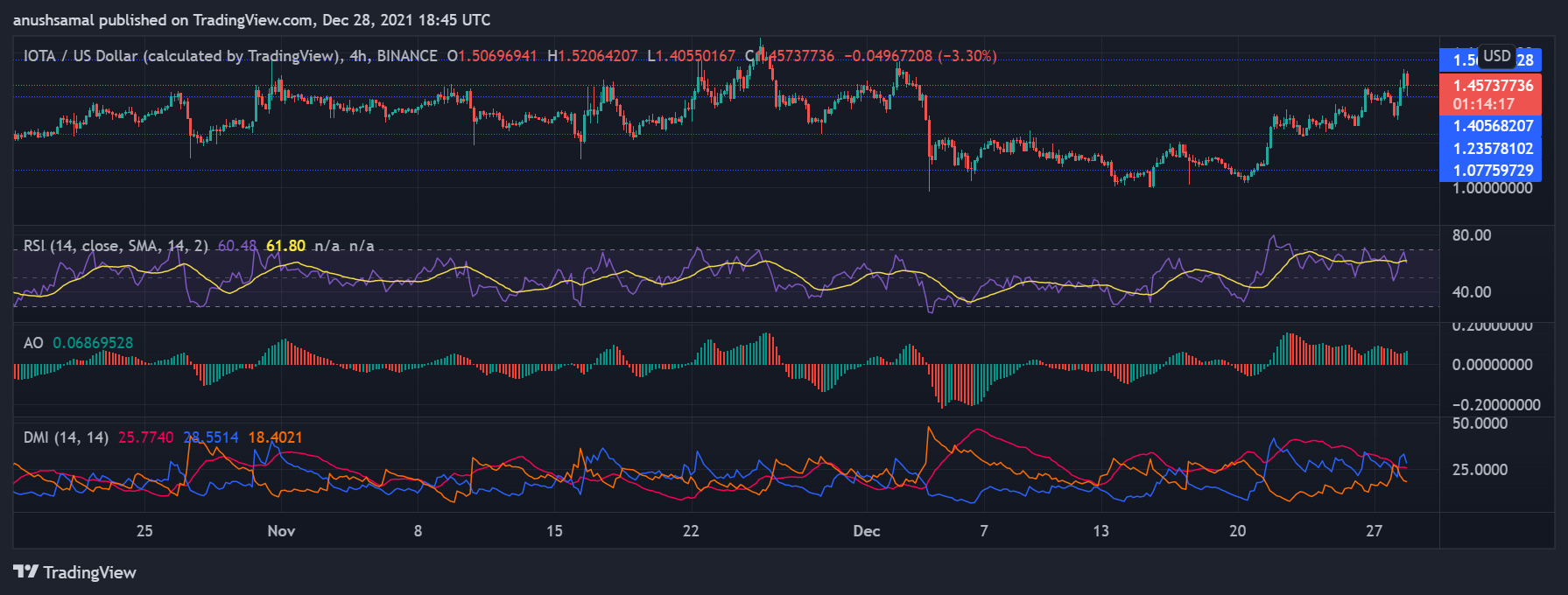Click the IOTA / US Dollar symbol title

click(80, 56)
